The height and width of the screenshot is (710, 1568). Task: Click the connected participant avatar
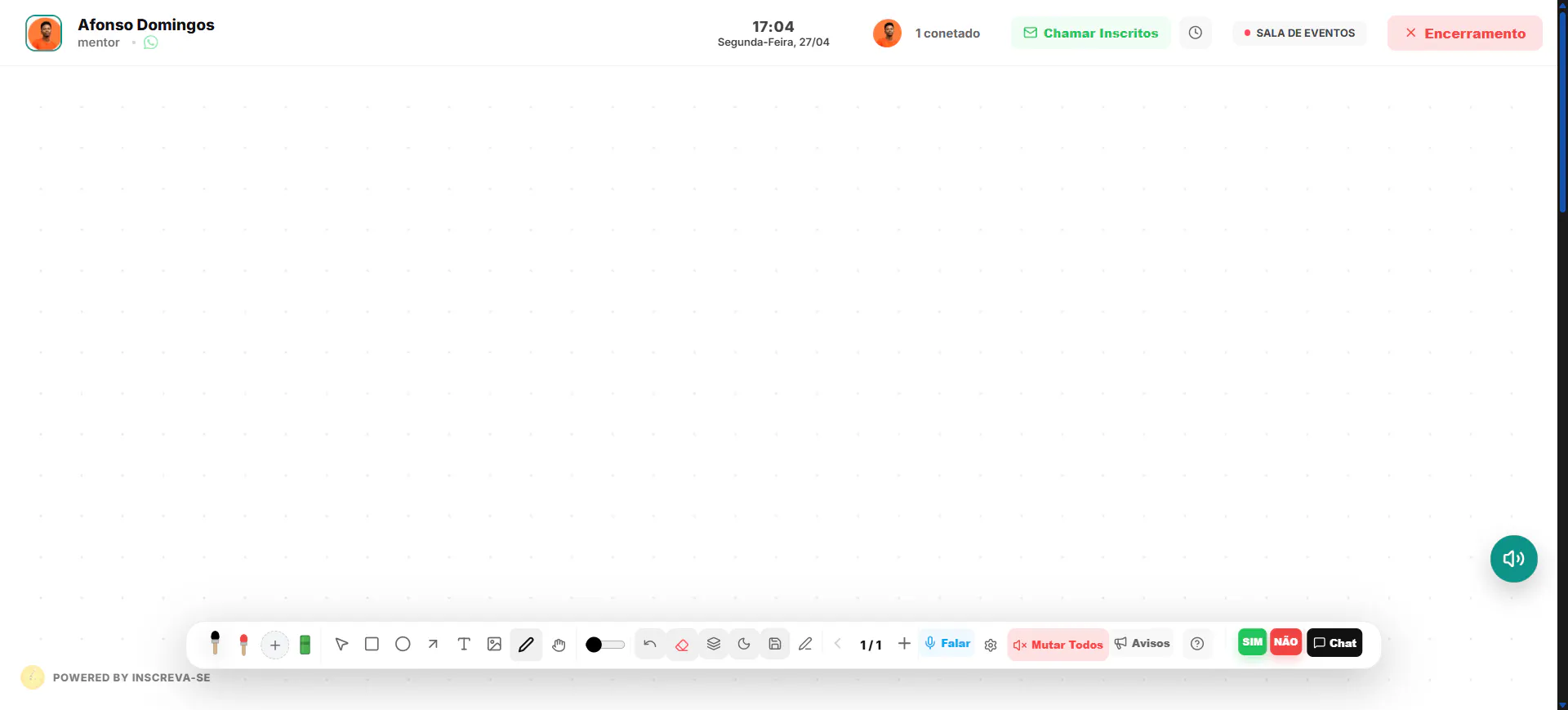coord(887,33)
